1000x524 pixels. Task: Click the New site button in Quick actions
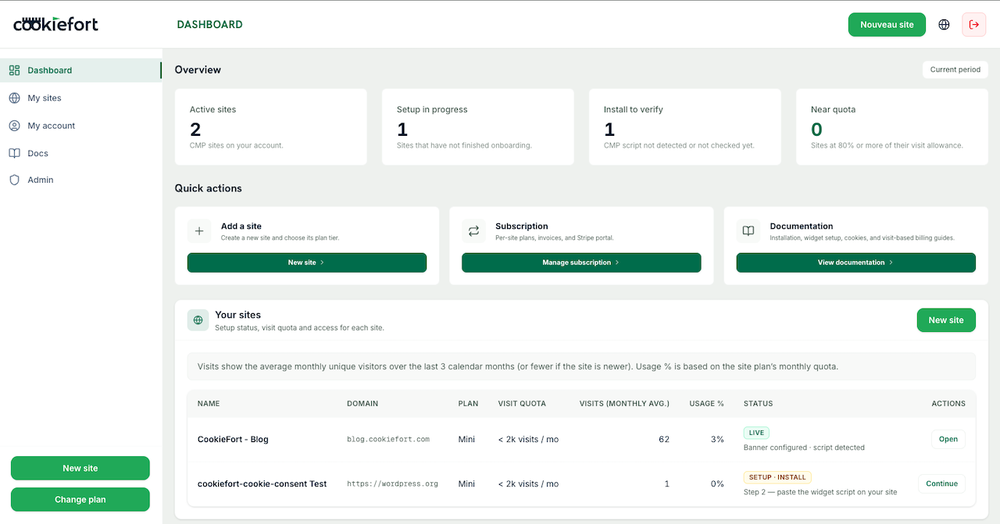(x=307, y=263)
